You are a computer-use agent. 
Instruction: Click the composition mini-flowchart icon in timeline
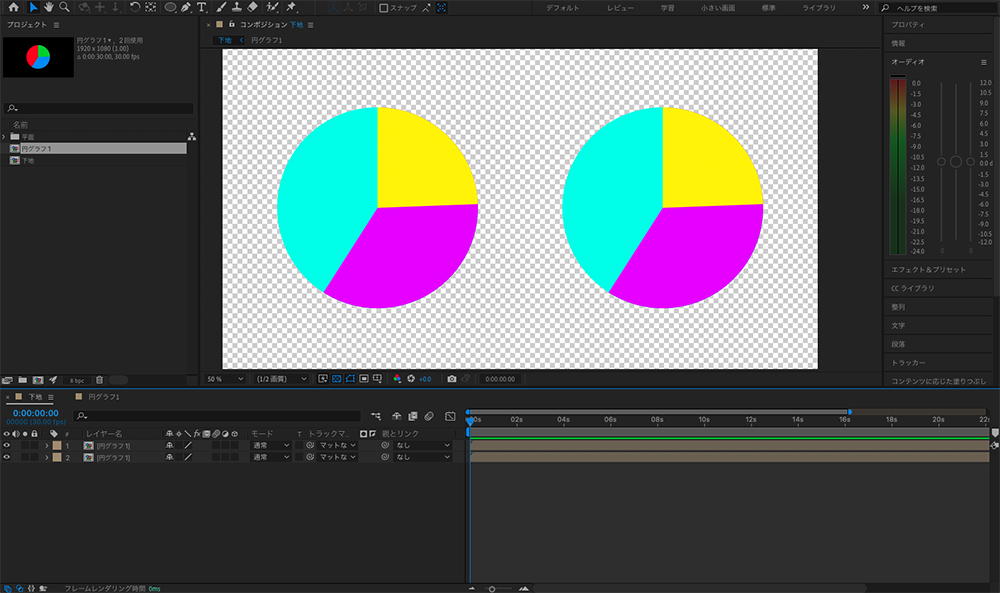376,416
